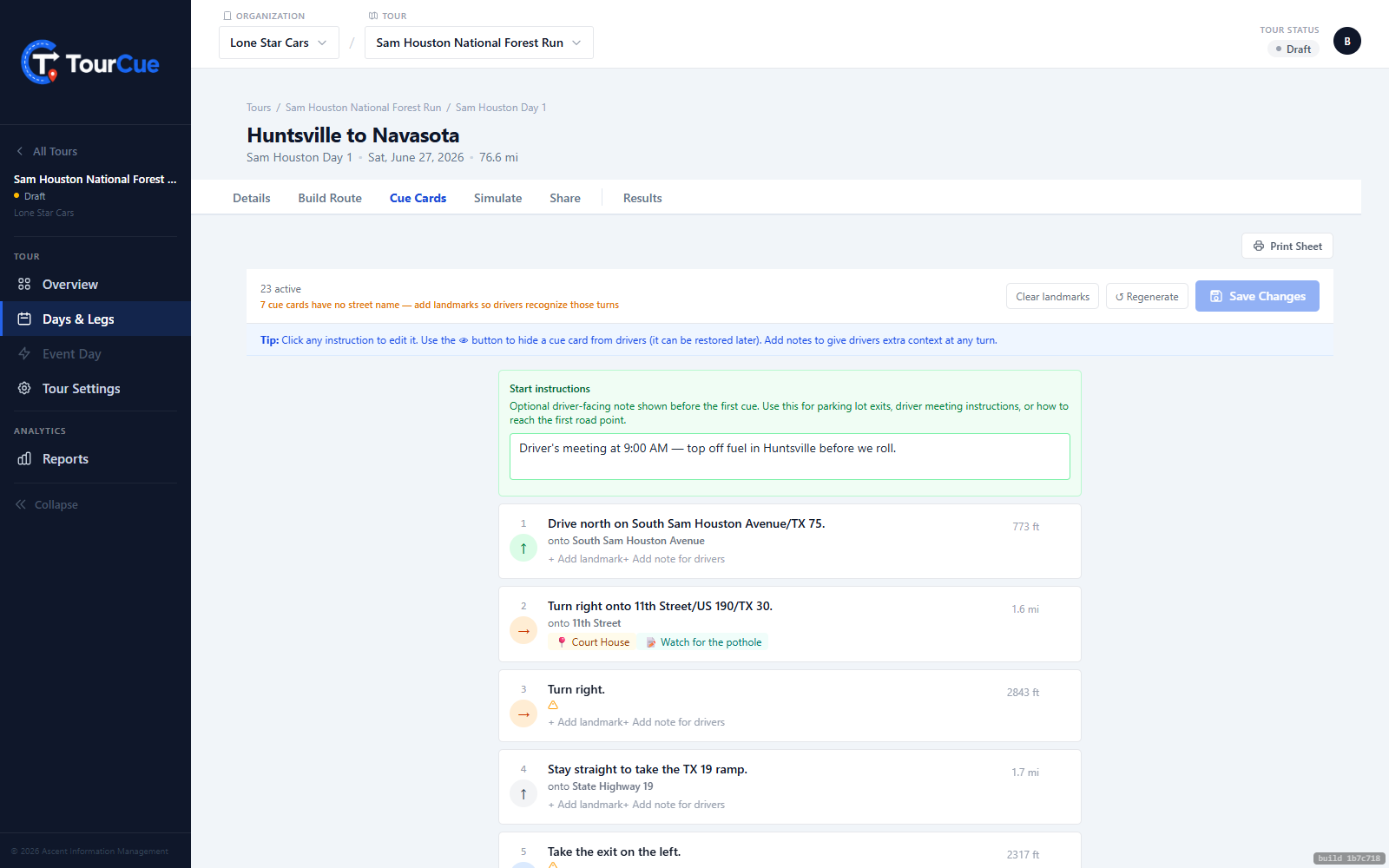Open the Tour Settings gear icon
The width and height of the screenshot is (1389, 868).
(x=24, y=388)
